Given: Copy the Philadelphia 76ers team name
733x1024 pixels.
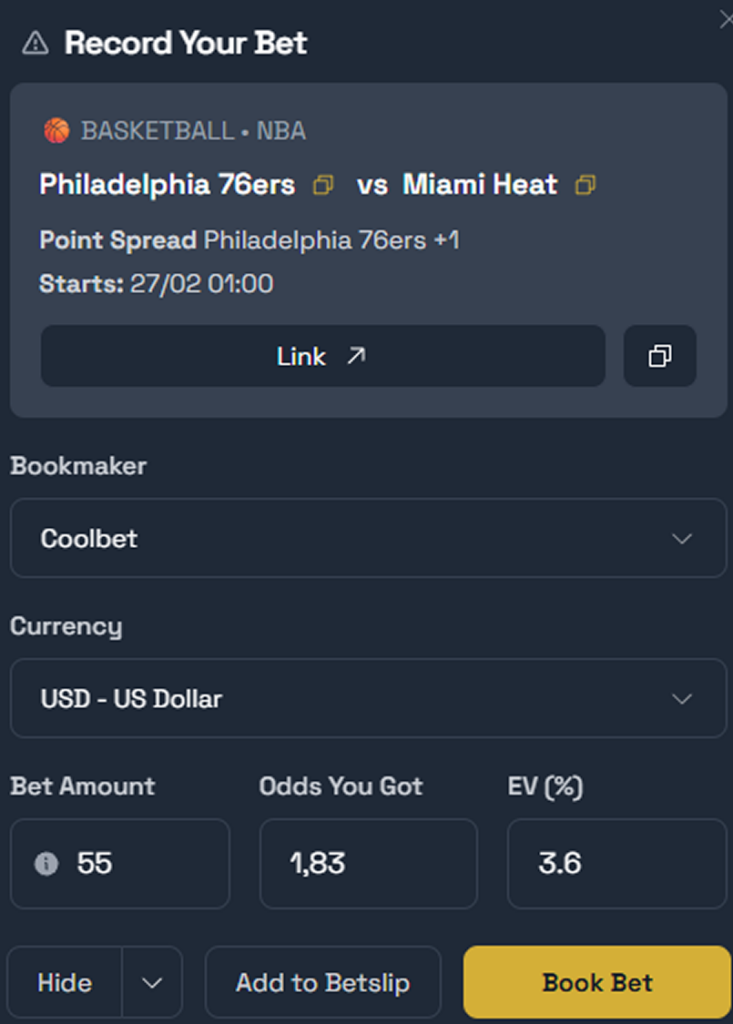Looking at the screenshot, I should (x=323, y=185).
